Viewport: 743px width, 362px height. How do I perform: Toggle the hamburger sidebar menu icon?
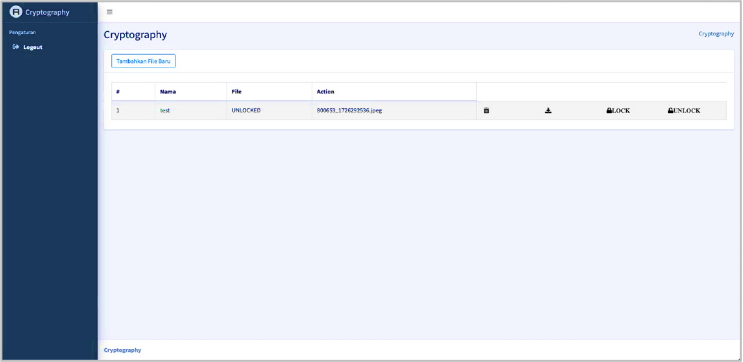pos(109,12)
